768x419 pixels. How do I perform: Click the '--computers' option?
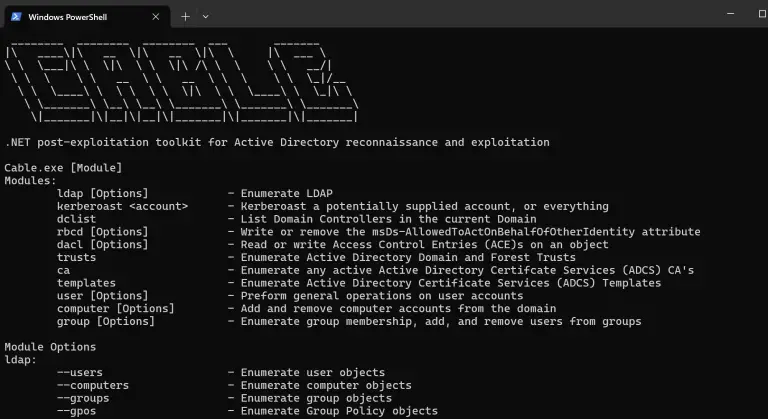pos(93,385)
